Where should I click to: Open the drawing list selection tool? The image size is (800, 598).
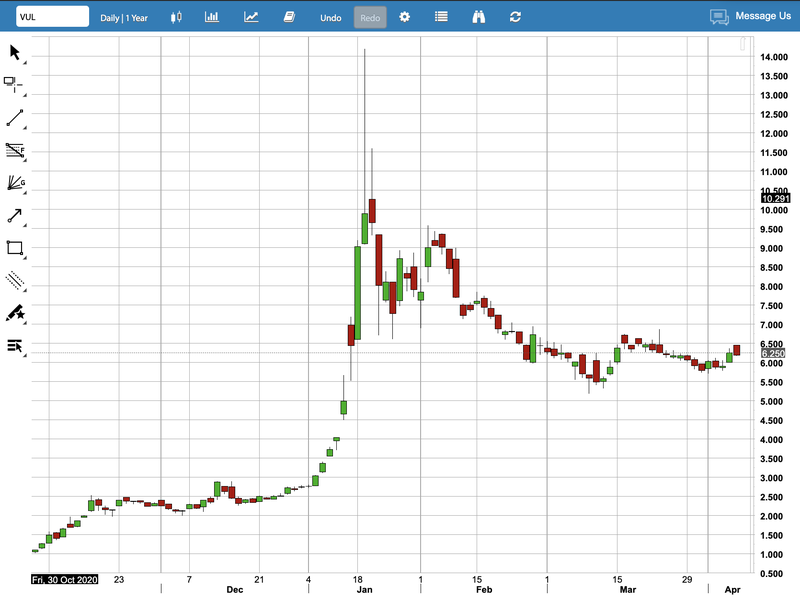[x=15, y=345]
